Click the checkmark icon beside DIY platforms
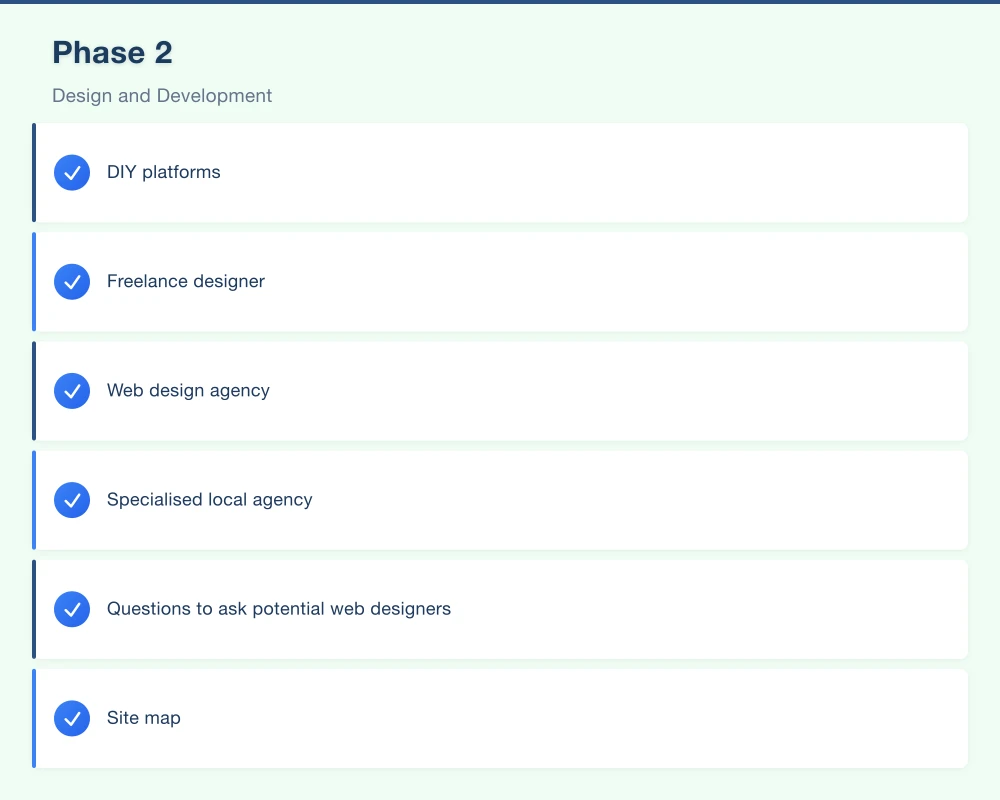The image size is (1000, 800). point(72,172)
